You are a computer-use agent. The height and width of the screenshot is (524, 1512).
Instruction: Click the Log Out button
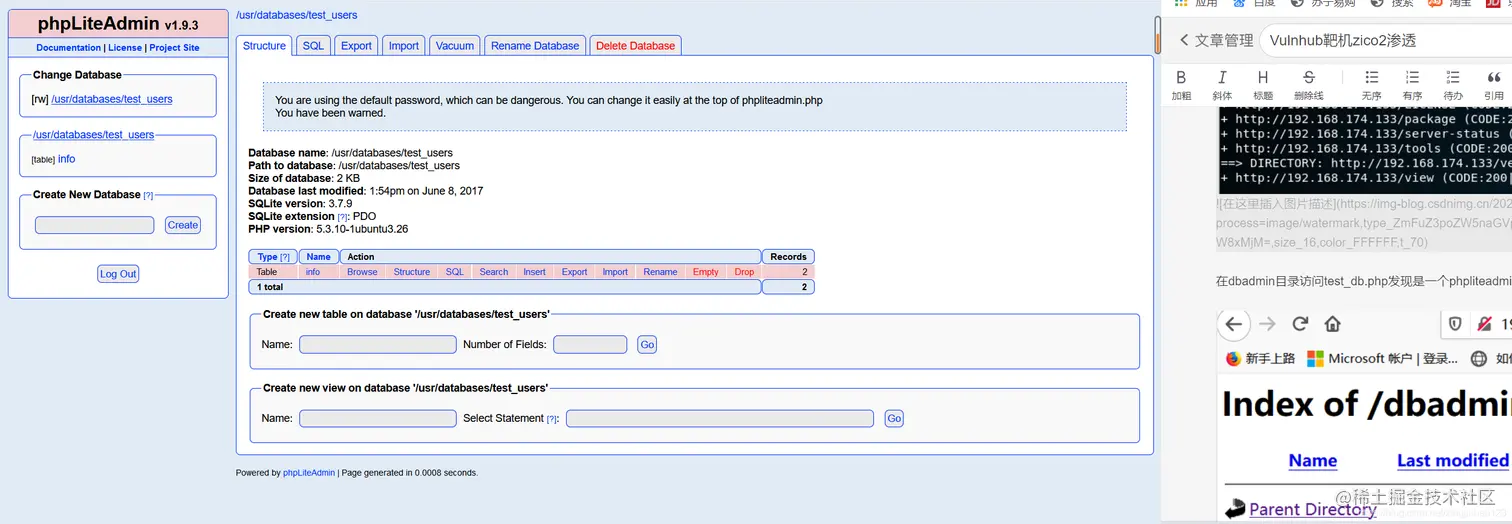tap(118, 274)
